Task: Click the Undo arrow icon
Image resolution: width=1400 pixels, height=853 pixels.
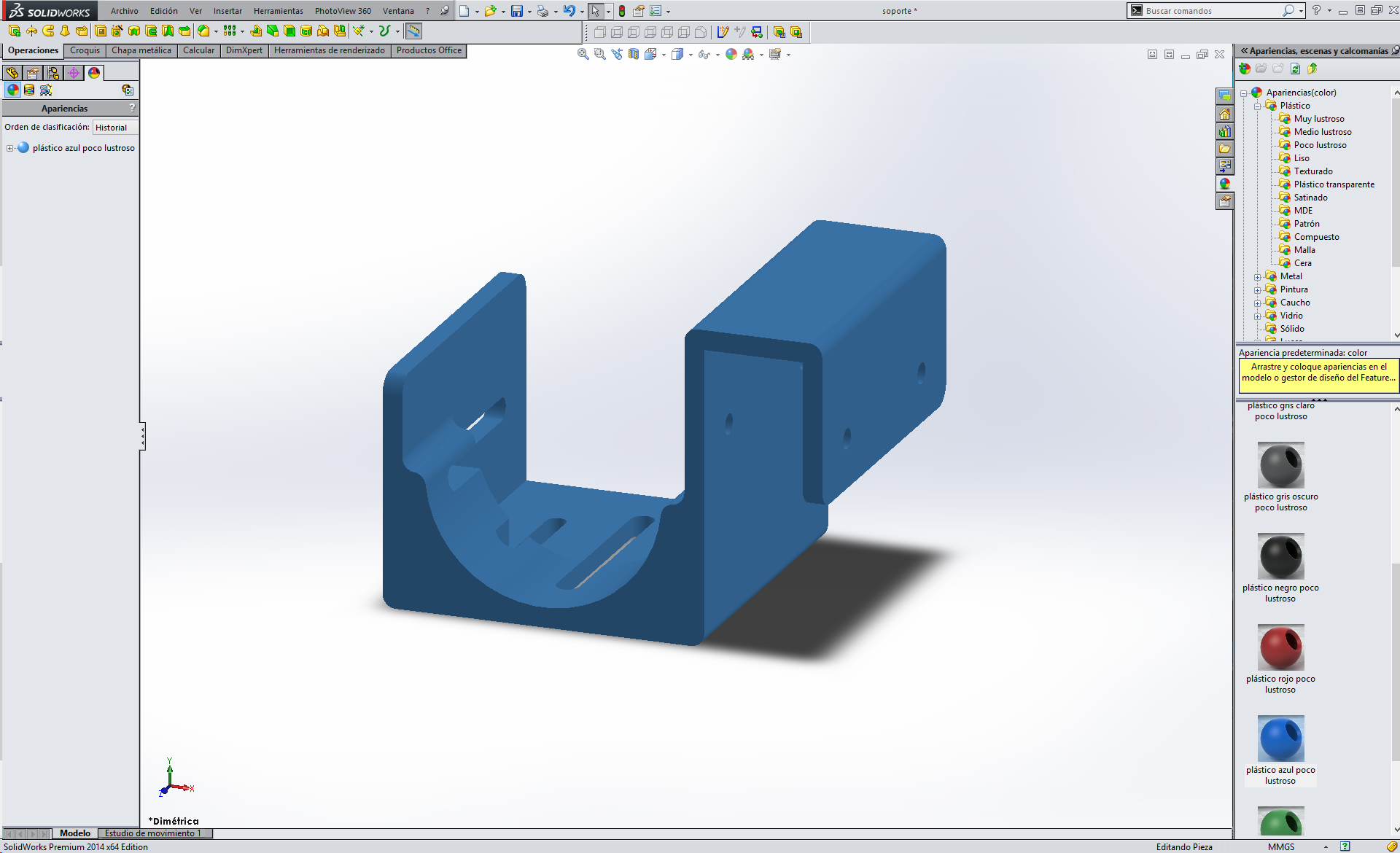Action: (x=569, y=11)
